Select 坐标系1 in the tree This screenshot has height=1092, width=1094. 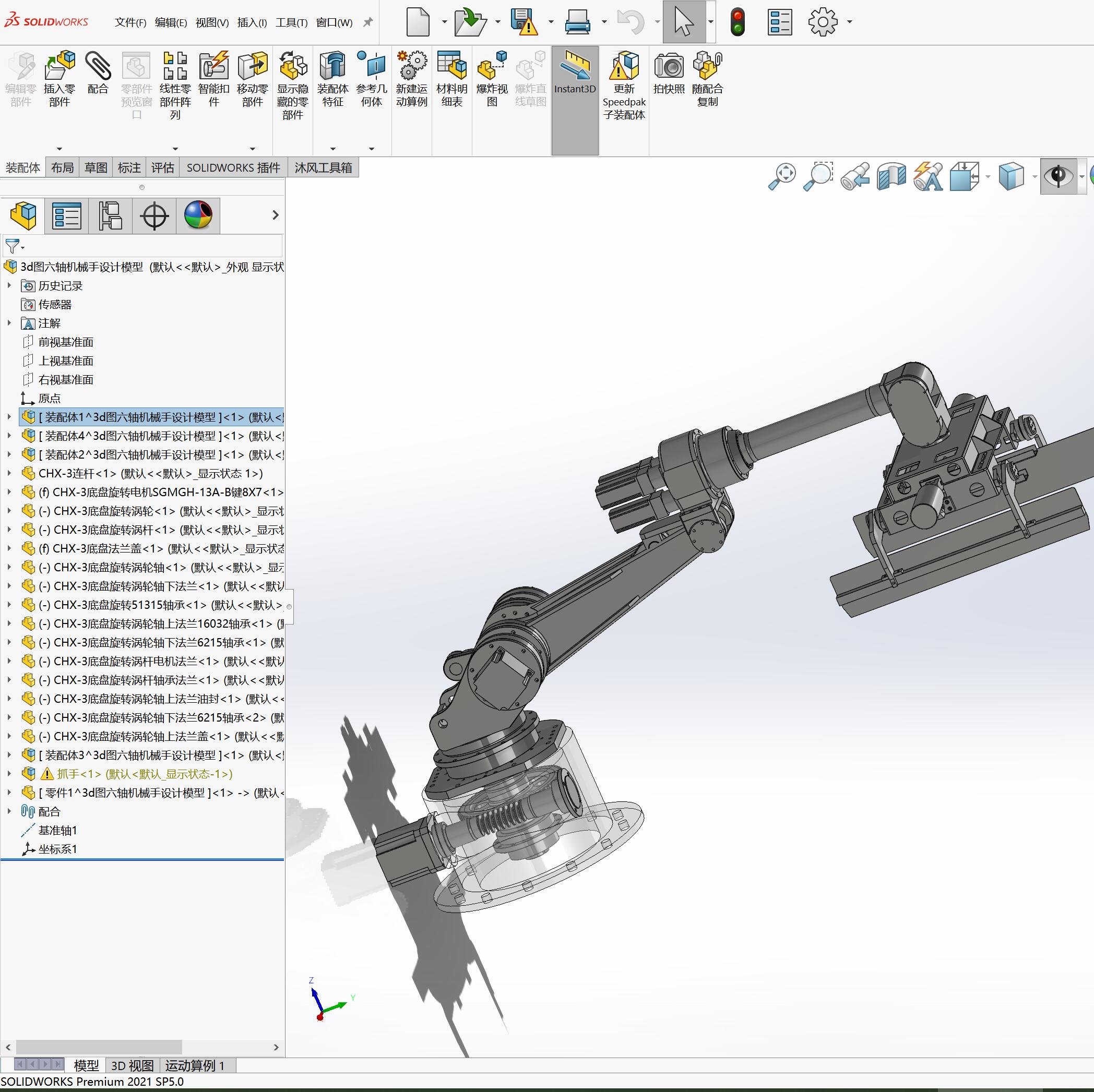57,848
